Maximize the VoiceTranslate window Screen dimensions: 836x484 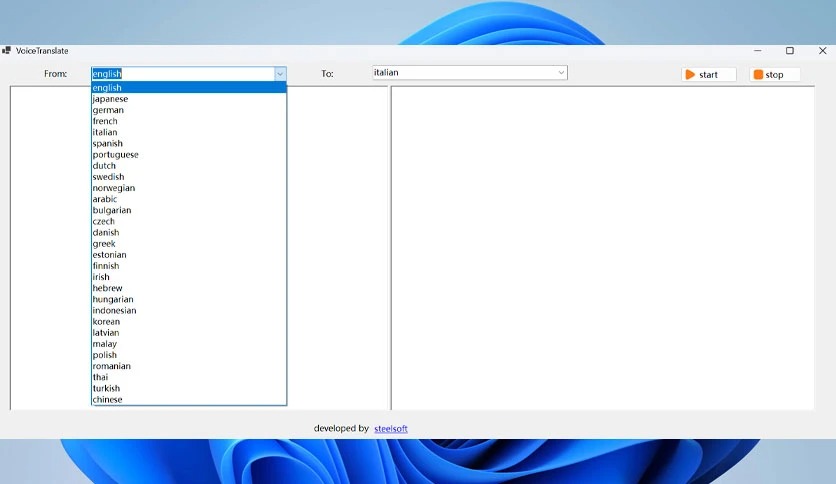tap(790, 51)
